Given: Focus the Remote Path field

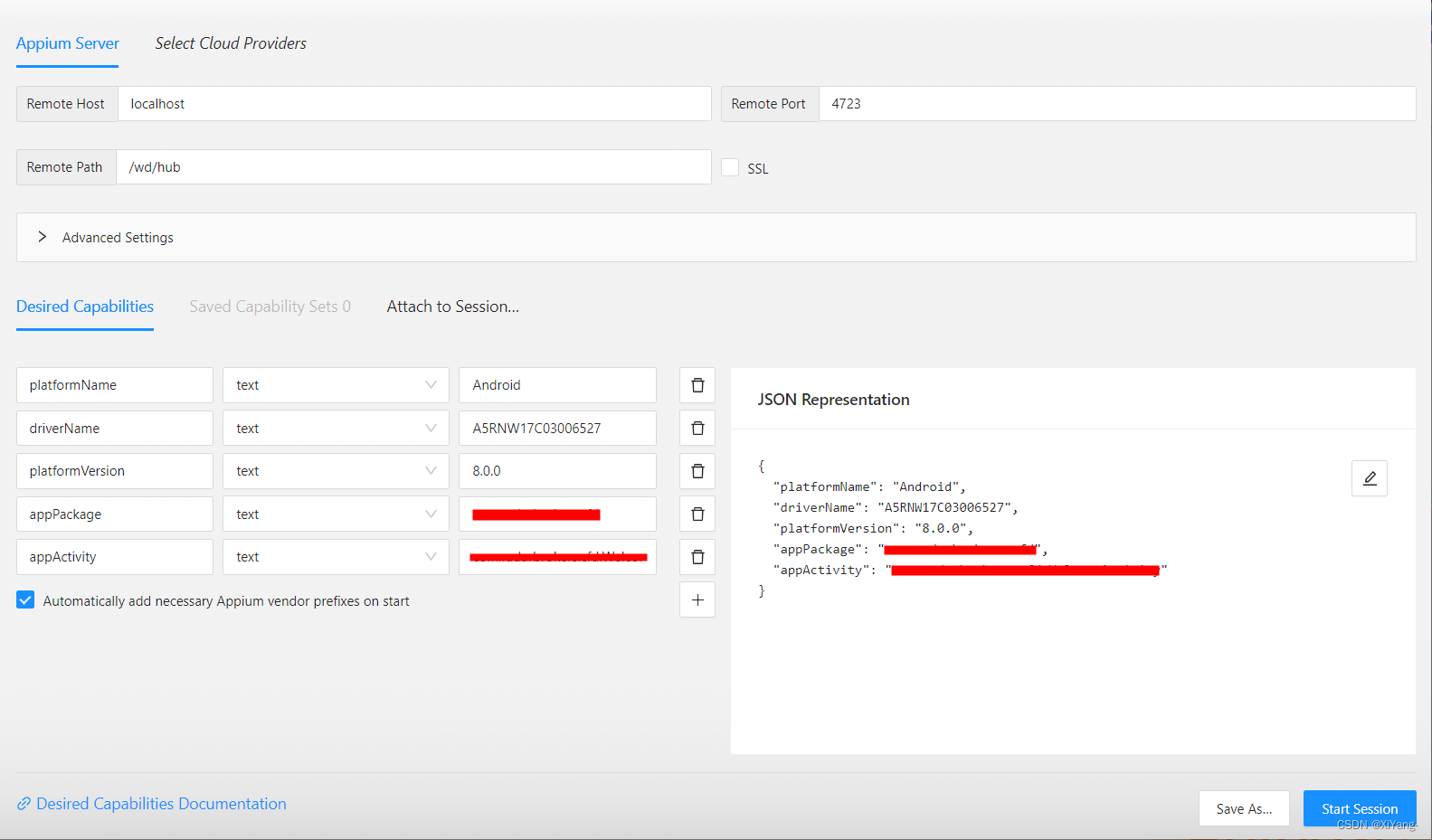Looking at the screenshot, I should click(x=413, y=167).
